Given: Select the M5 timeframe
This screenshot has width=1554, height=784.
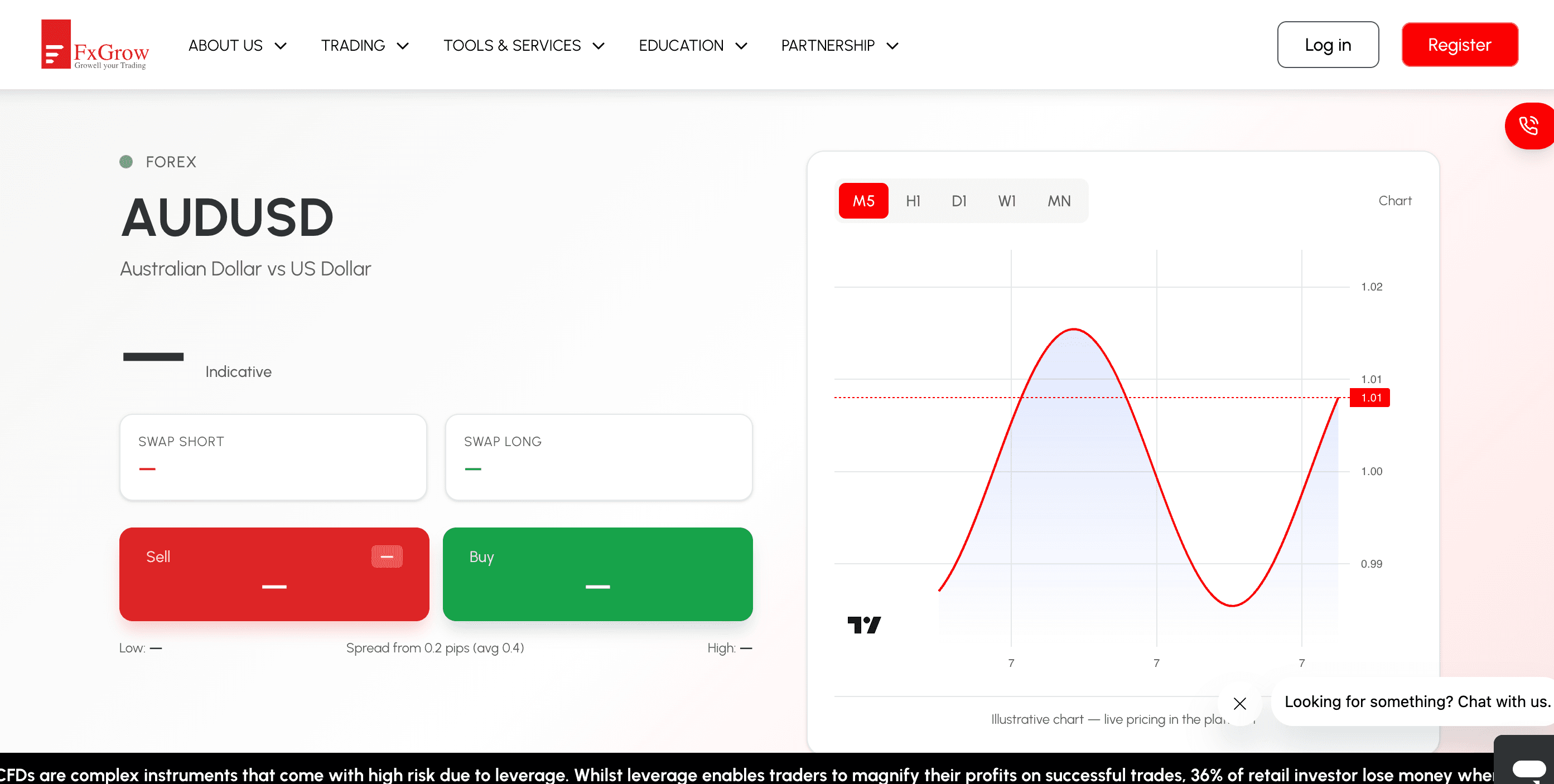Looking at the screenshot, I should pyautogui.click(x=863, y=201).
